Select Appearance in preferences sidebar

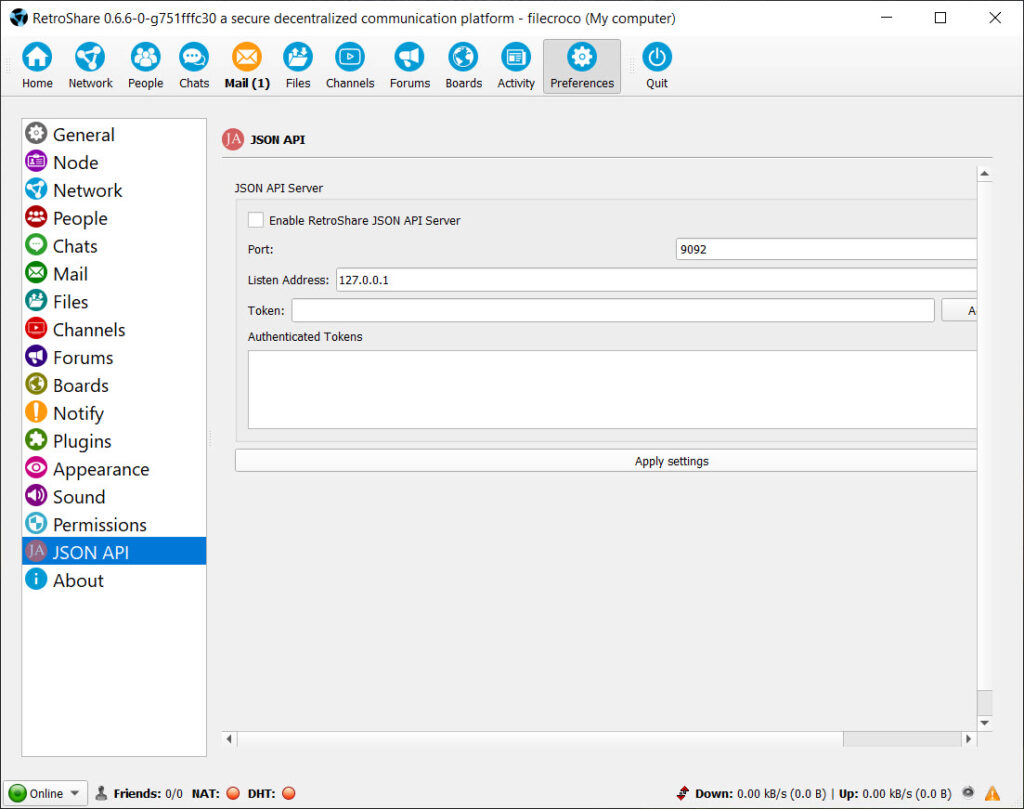tap(114, 469)
